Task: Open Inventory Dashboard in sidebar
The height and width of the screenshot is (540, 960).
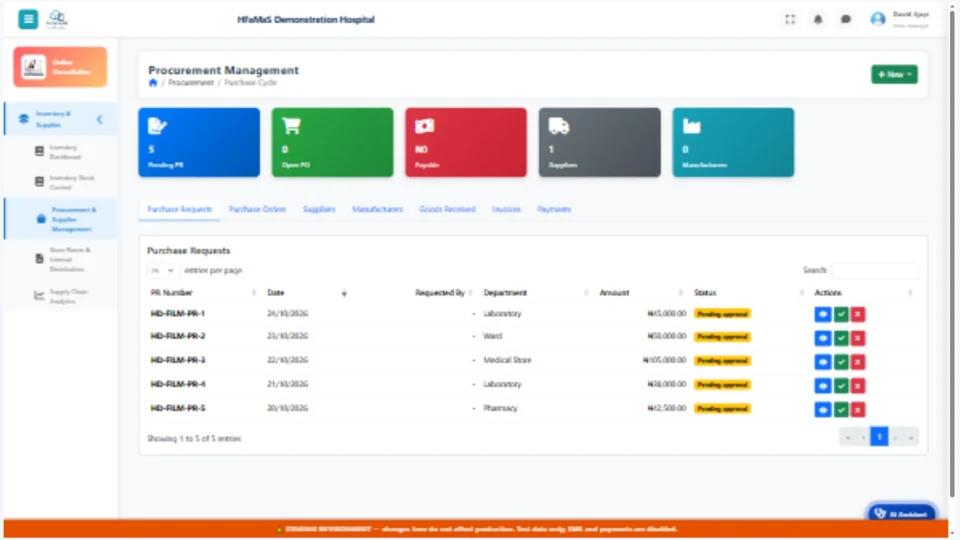Action: point(60,152)
